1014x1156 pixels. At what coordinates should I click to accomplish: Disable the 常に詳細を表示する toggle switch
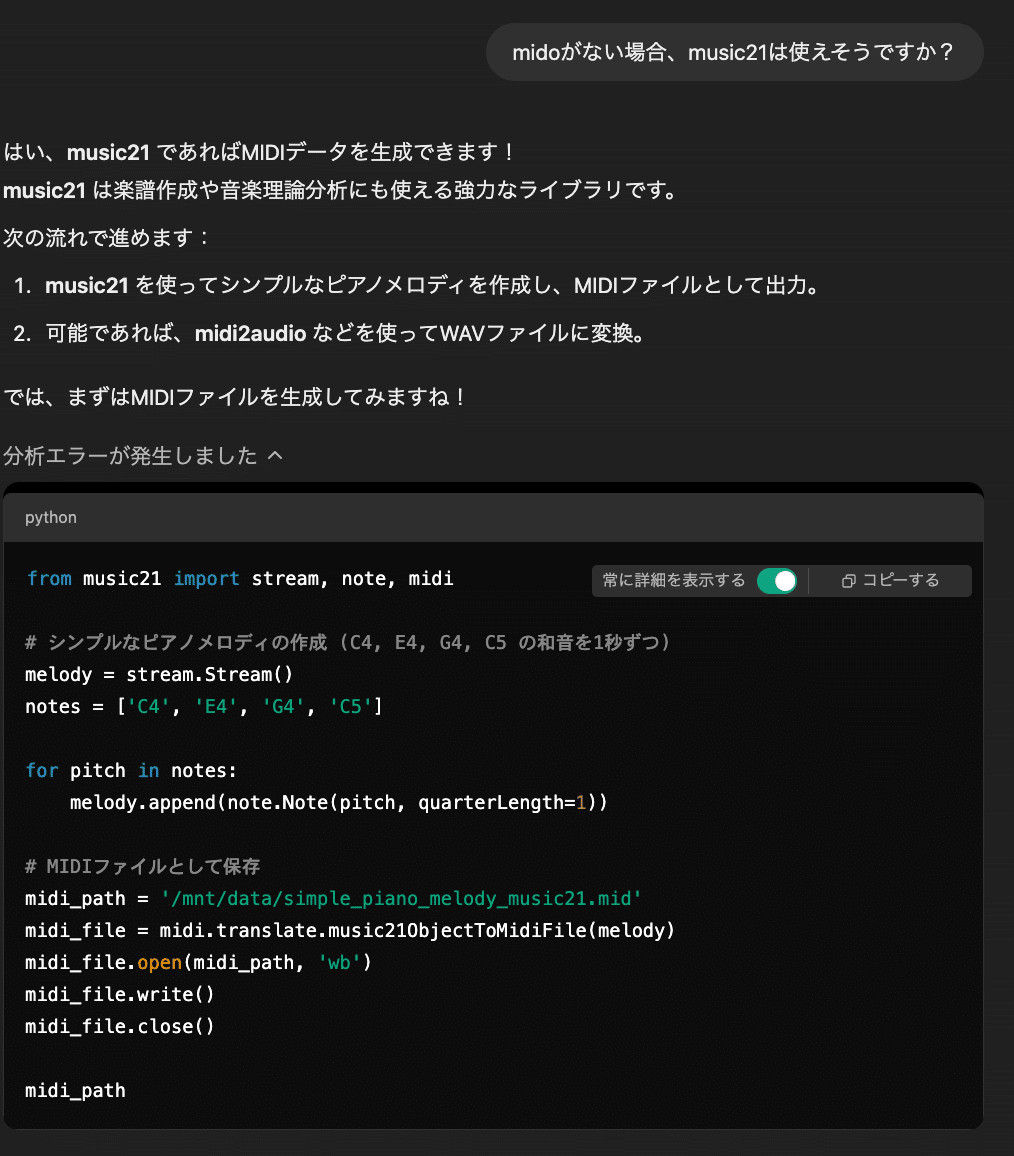[x=776, y=581]
